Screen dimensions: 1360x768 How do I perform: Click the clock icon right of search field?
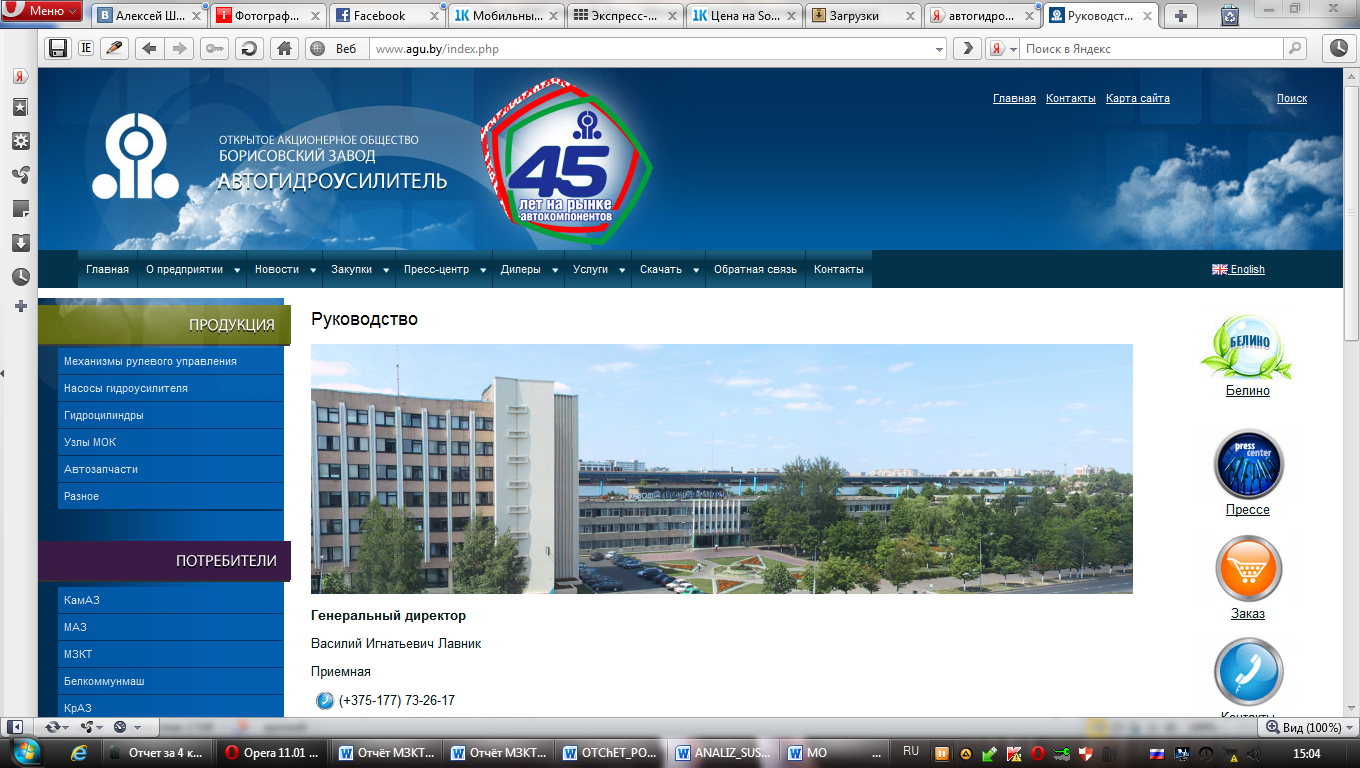tap(1338, 48)
